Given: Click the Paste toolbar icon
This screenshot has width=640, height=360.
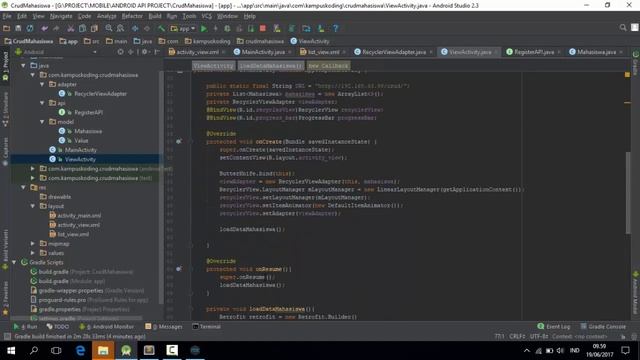Looking at the screenshot, I should pyautogui.click(x=94, y=28).
